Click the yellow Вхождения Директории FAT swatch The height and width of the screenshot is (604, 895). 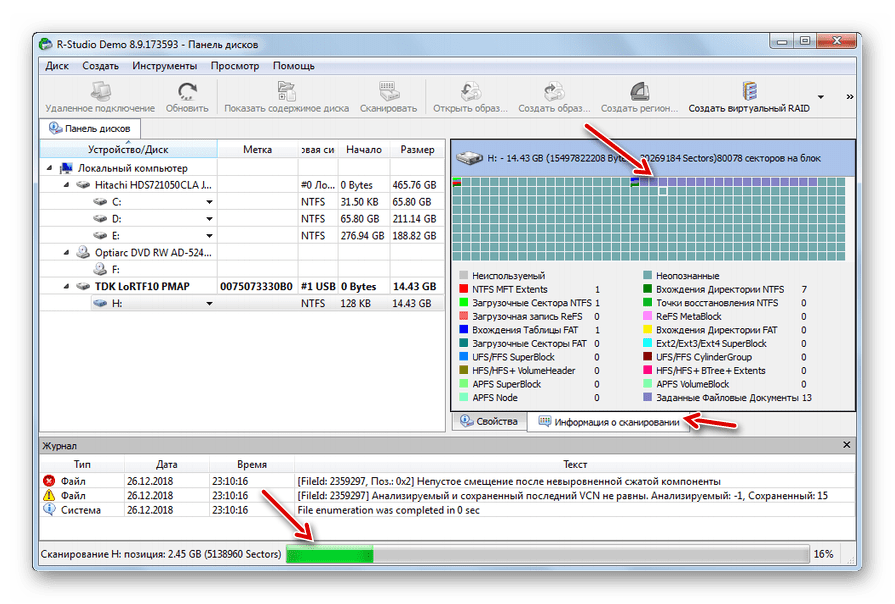[x=647, y=329]
